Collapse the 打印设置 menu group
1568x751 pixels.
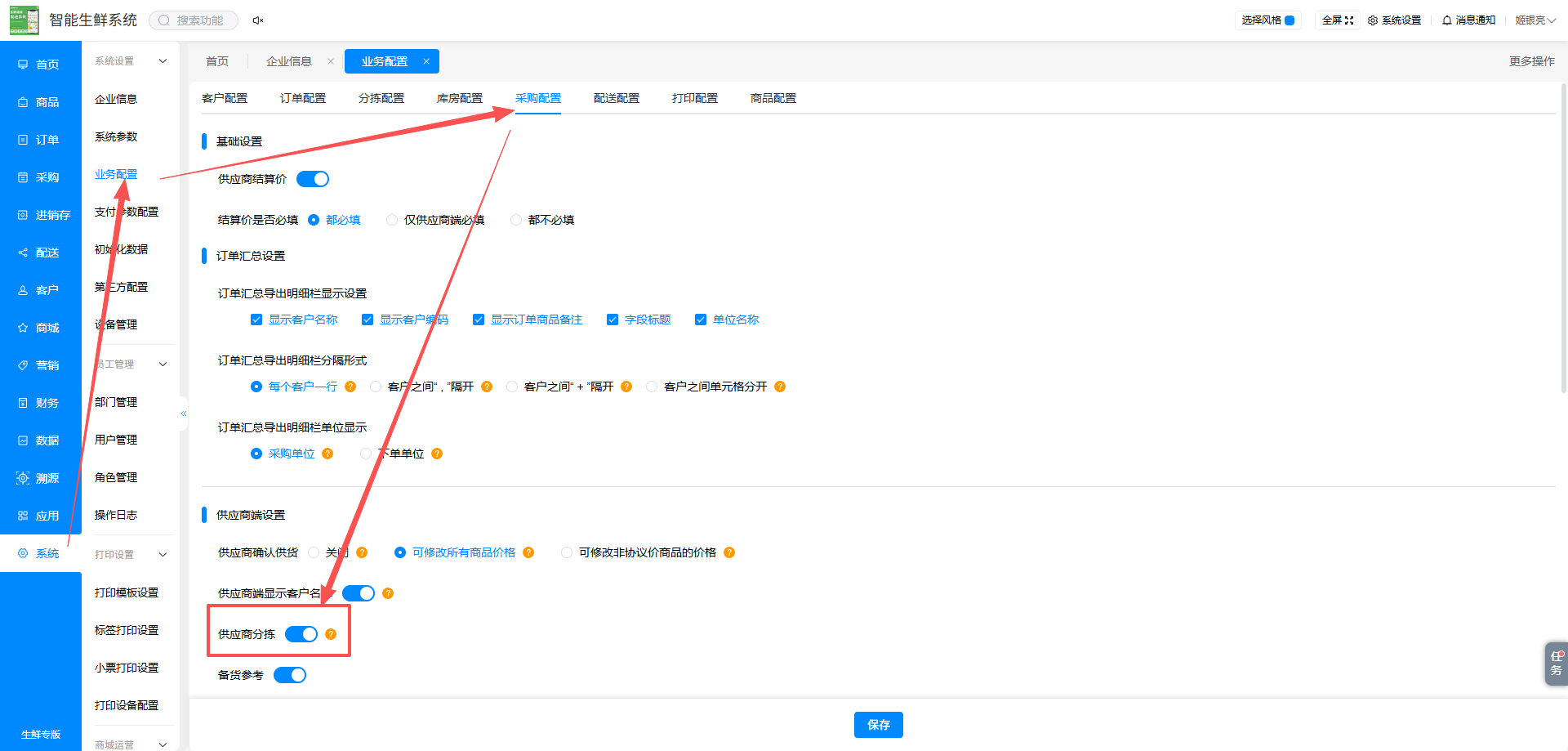pos(163,555)
